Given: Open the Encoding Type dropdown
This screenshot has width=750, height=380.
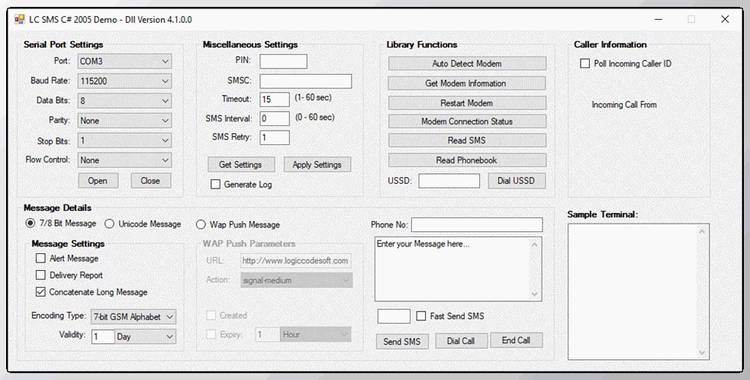Looking at the screenshot, I should coord(133,316).
